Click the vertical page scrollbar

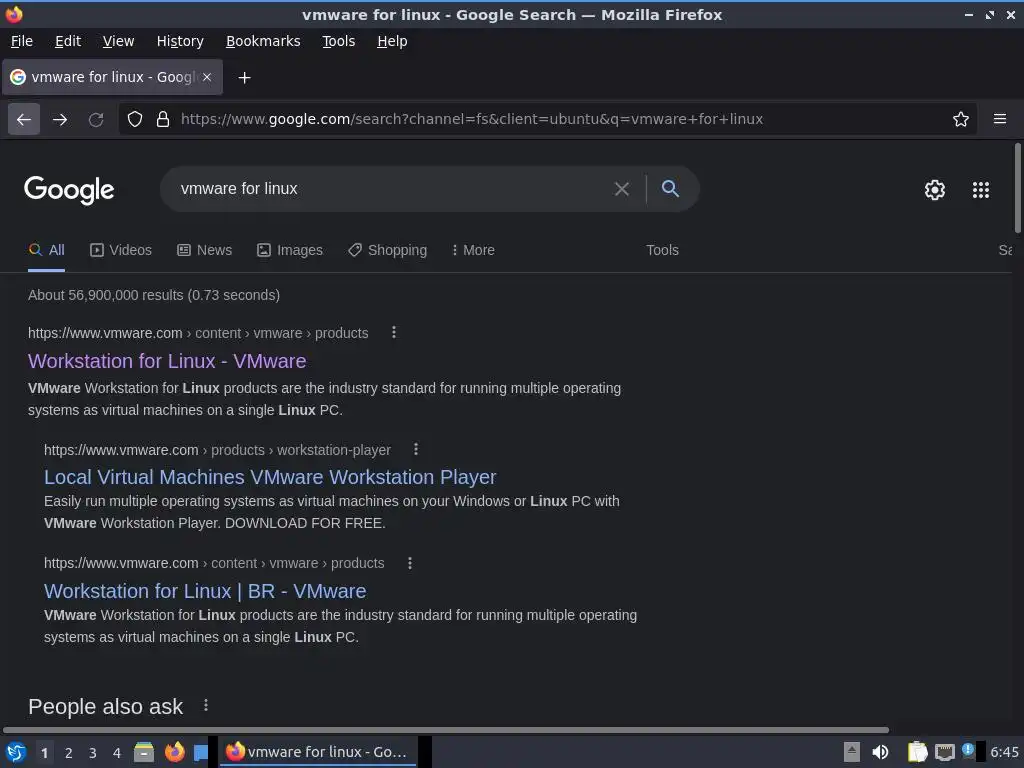click(x=1017, y=188)
